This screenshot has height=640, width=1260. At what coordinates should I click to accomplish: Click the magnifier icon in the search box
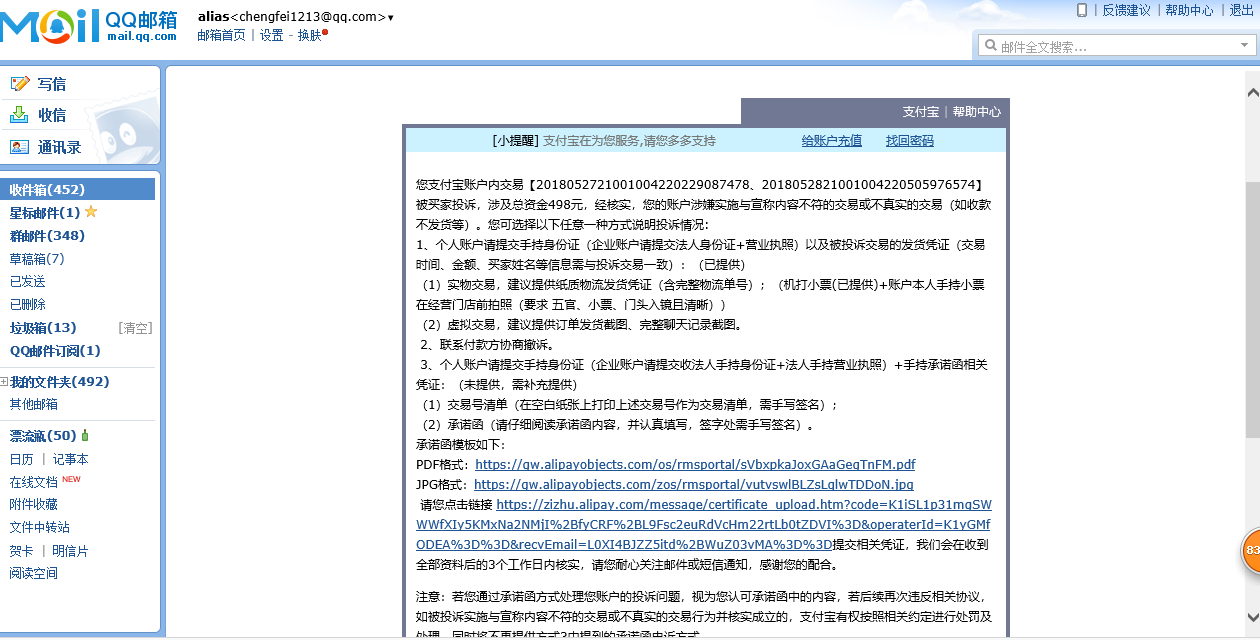[991, 46]
